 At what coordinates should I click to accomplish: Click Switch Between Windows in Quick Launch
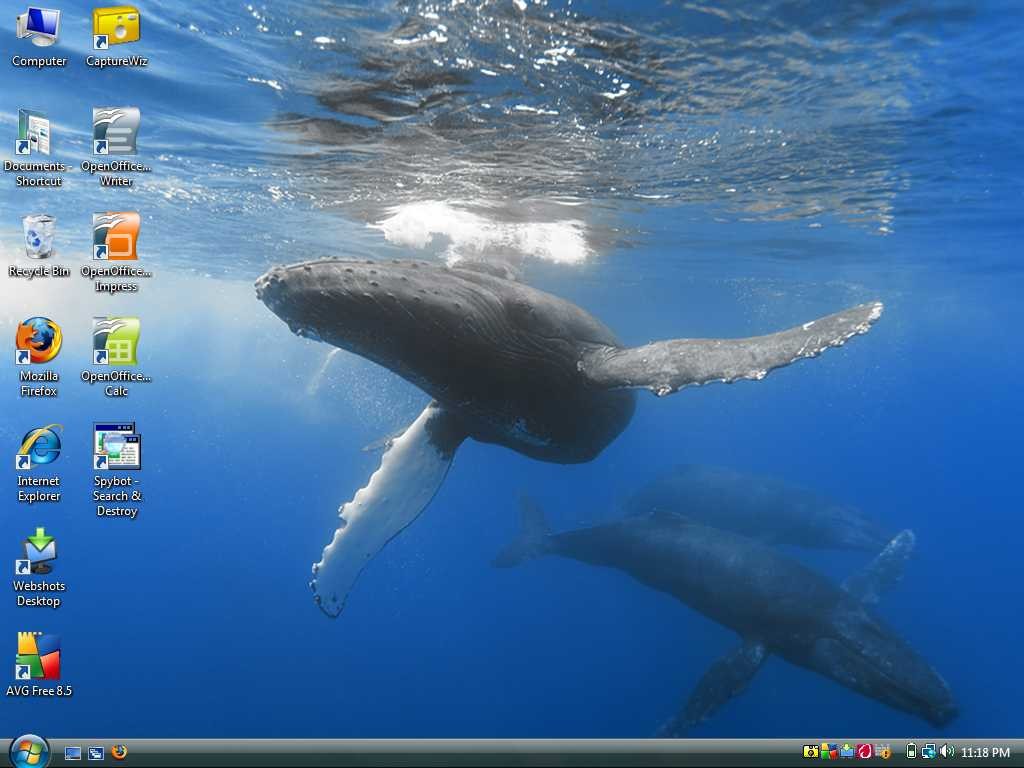point(96,753)
